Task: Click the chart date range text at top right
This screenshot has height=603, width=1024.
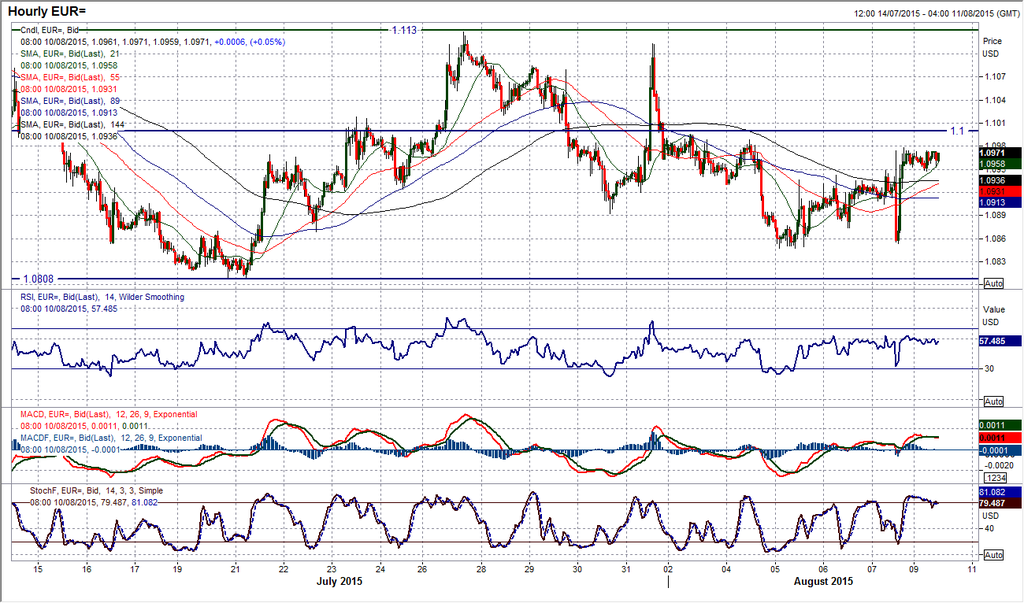Action: [x=935, y=13]
